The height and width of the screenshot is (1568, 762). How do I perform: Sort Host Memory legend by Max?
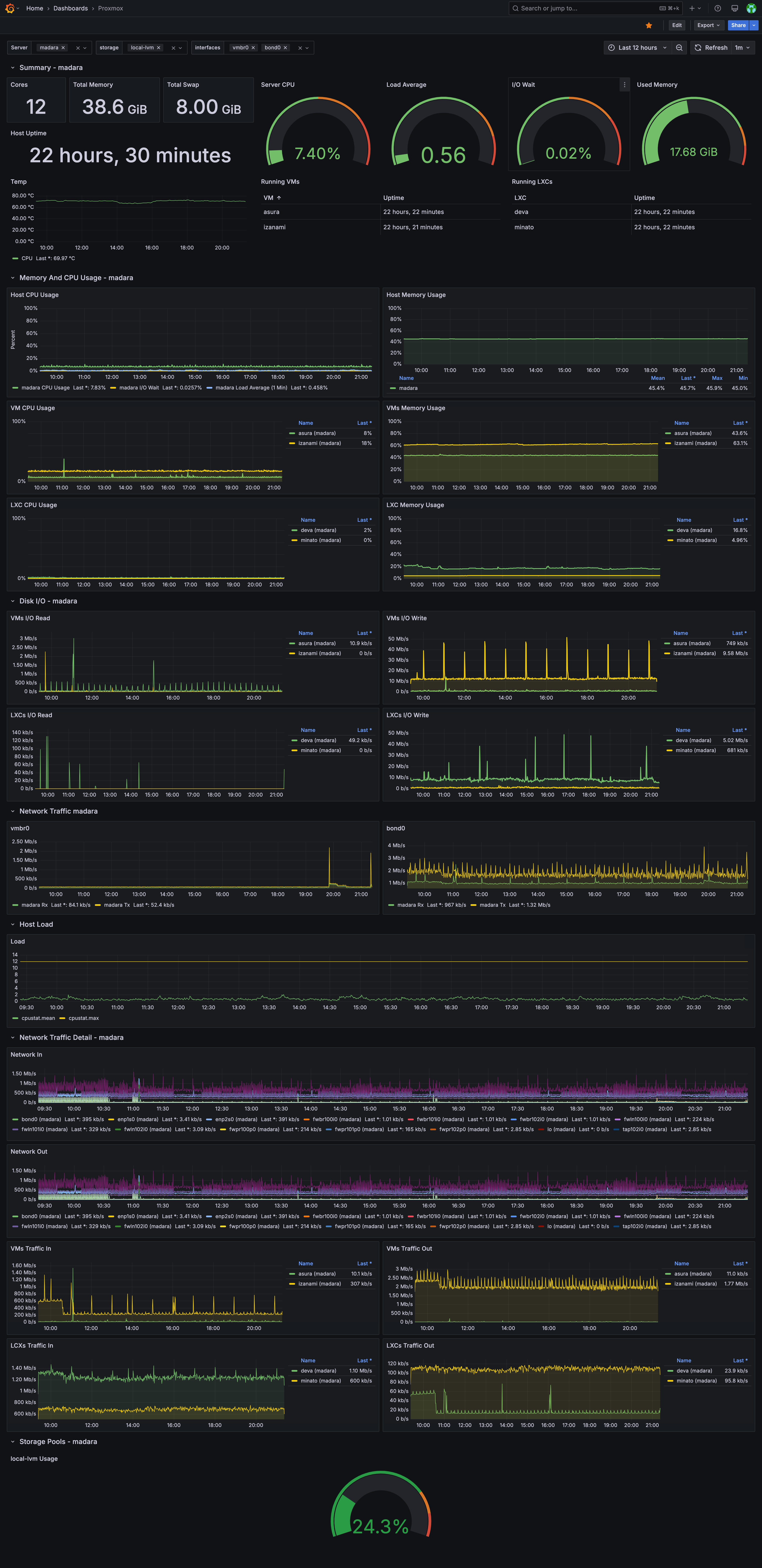tap(717, 379)
